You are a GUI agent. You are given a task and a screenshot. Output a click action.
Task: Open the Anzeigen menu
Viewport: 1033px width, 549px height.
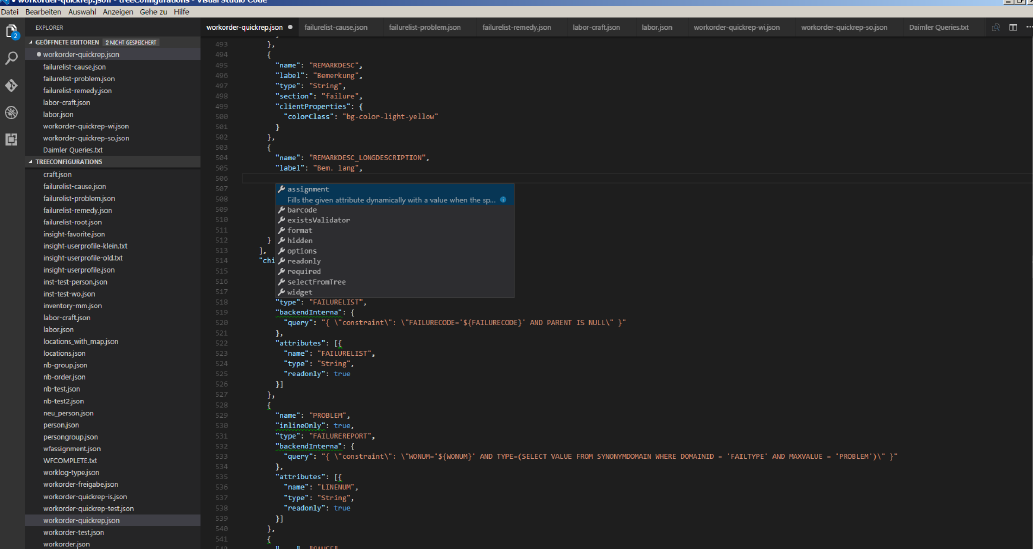(x=119, y=12)
